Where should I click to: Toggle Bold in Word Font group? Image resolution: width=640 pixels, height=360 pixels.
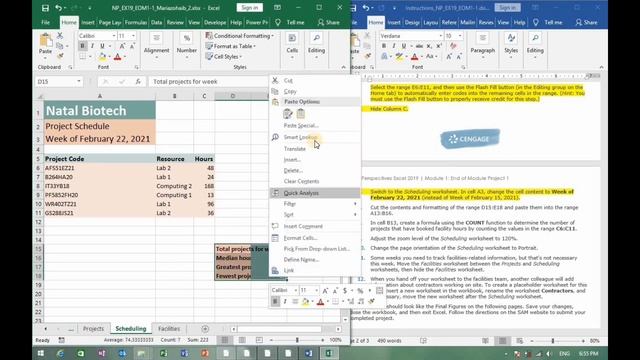tap(384, 46)
